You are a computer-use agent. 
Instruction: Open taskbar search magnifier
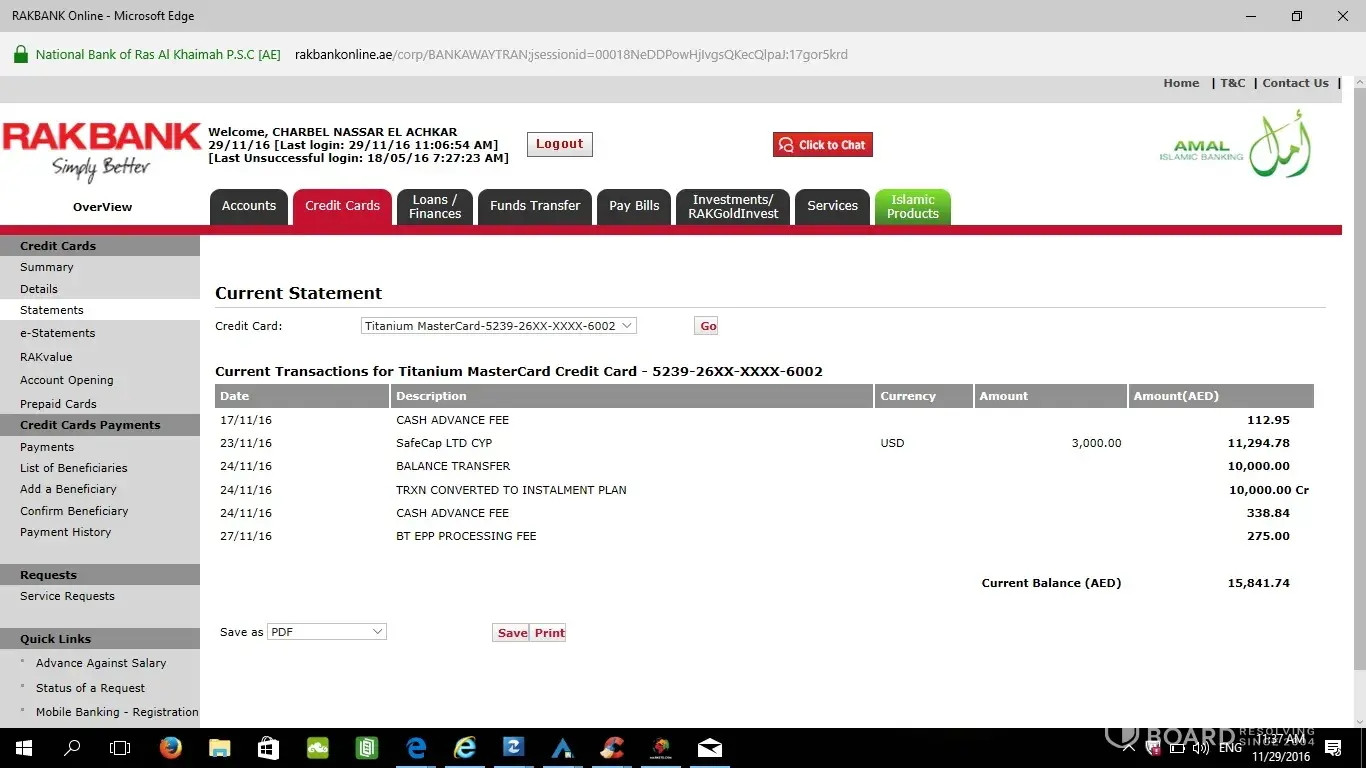pos(72,747)
